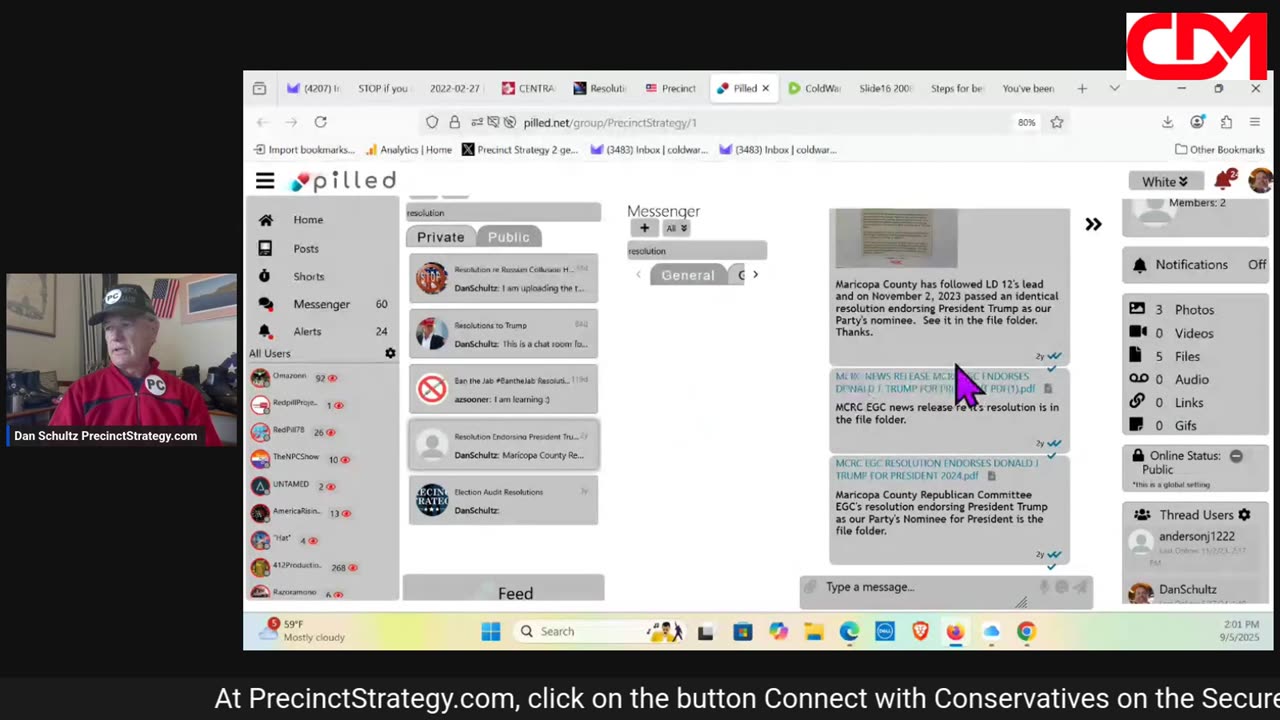Toggle eye icon beside Omazonn

coord(333,379)
